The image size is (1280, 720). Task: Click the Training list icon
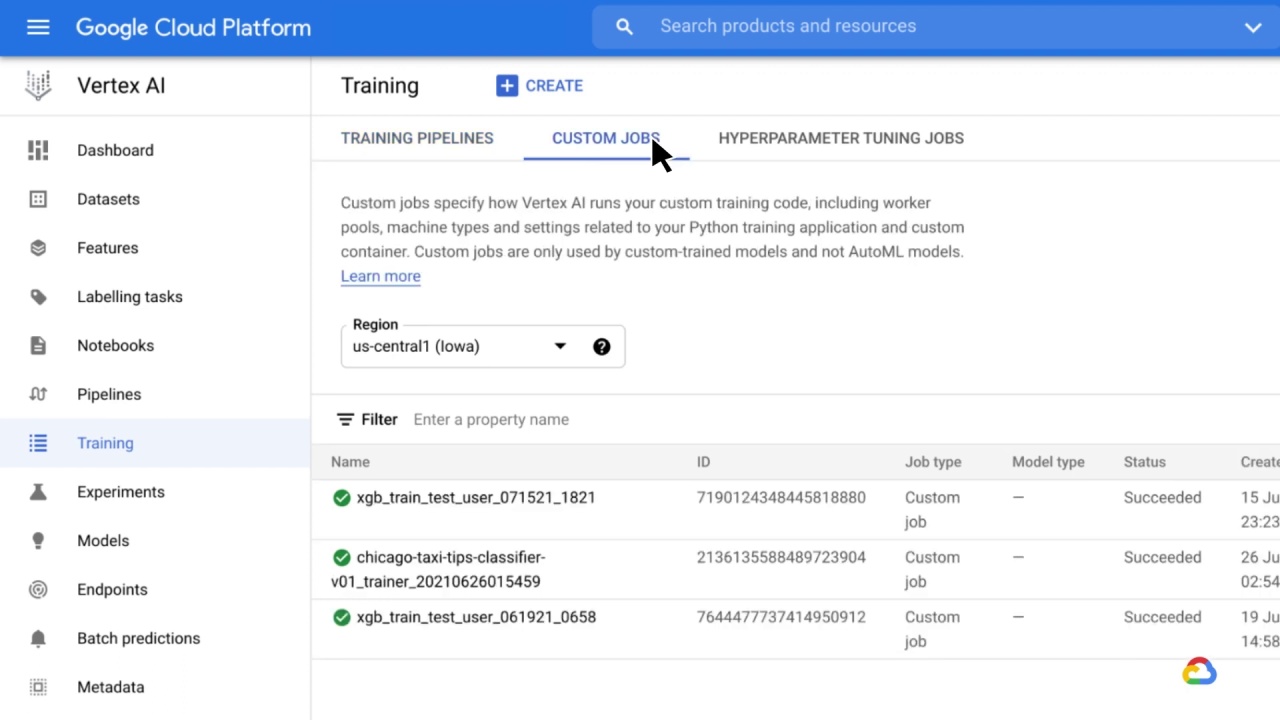pos(38,443)
